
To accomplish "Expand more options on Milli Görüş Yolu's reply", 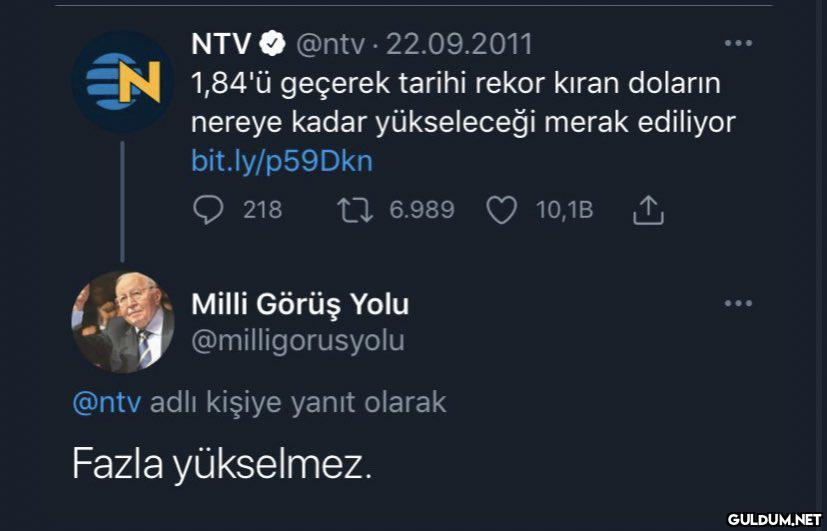I will 738,303.
